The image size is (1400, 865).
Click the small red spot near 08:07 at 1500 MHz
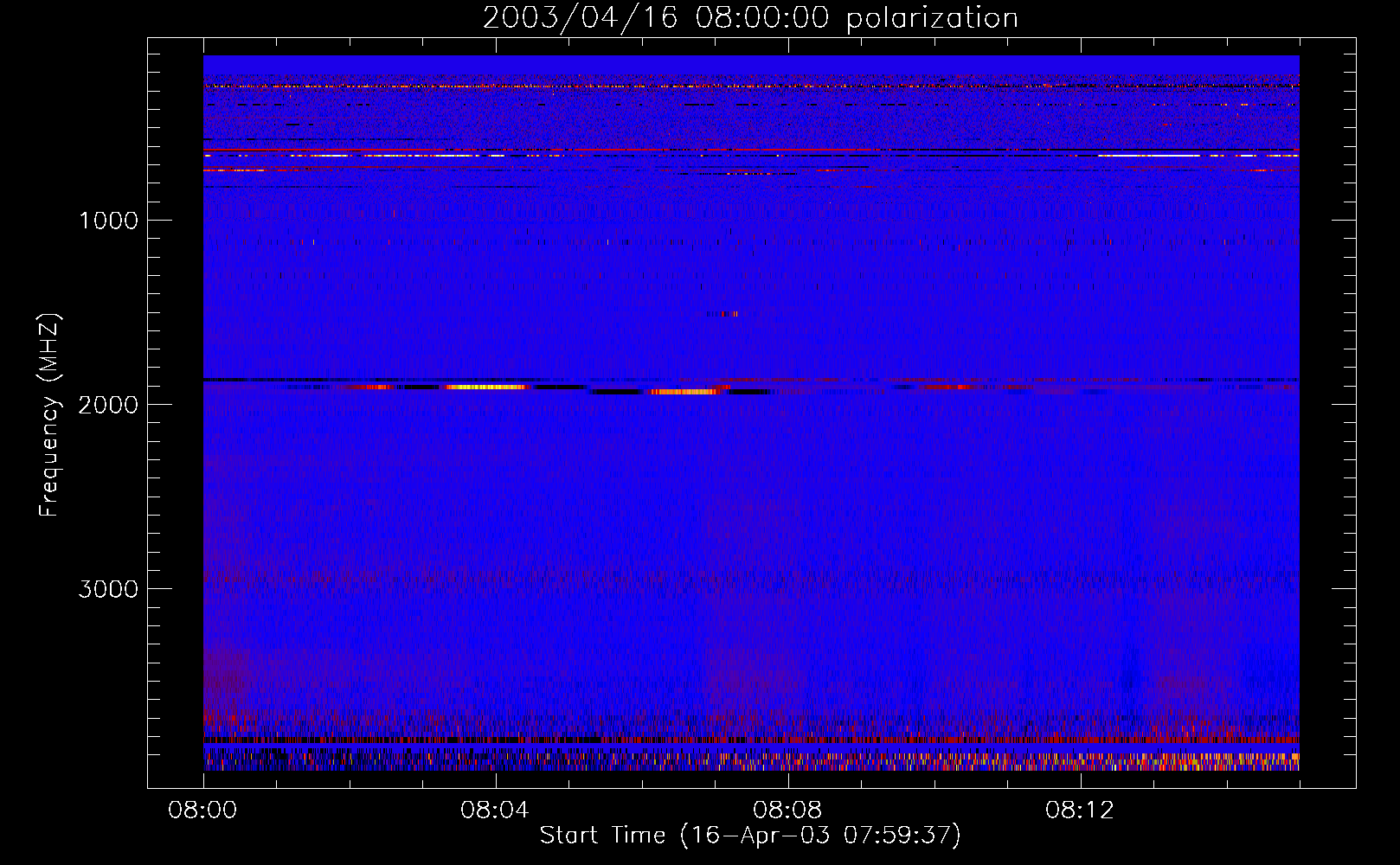[729, 314]
